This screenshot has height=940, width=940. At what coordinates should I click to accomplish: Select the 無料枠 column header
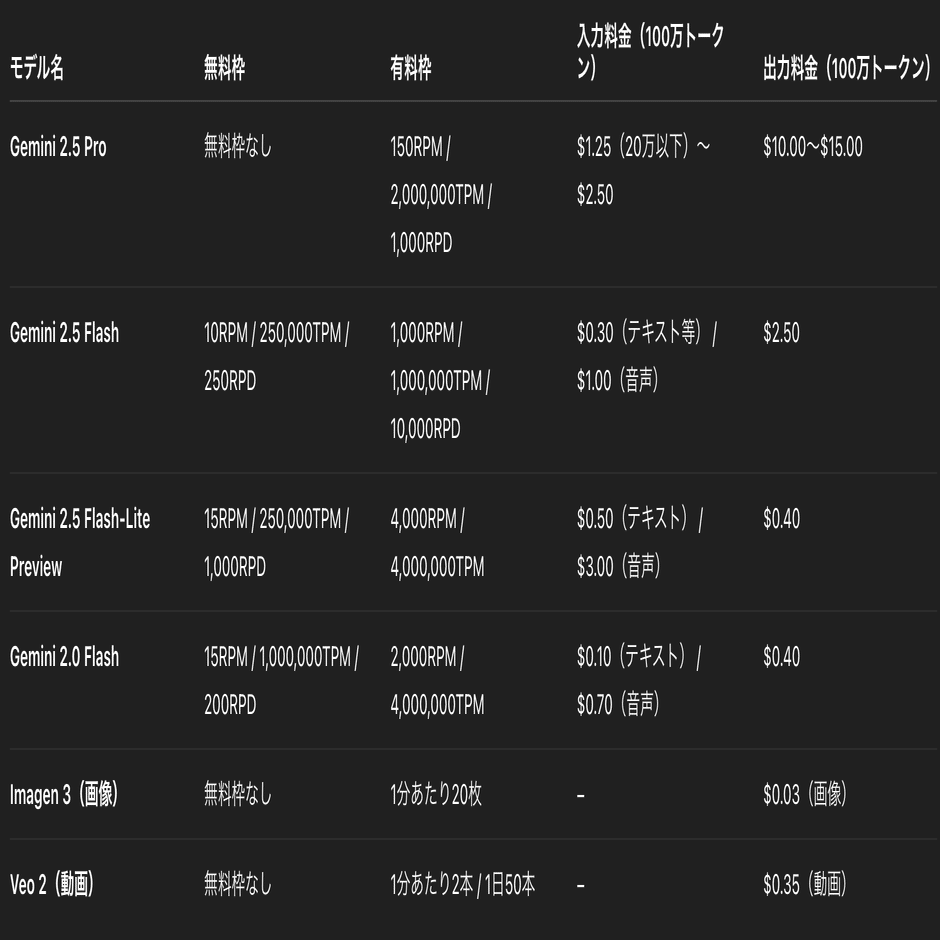coord(224,69)
